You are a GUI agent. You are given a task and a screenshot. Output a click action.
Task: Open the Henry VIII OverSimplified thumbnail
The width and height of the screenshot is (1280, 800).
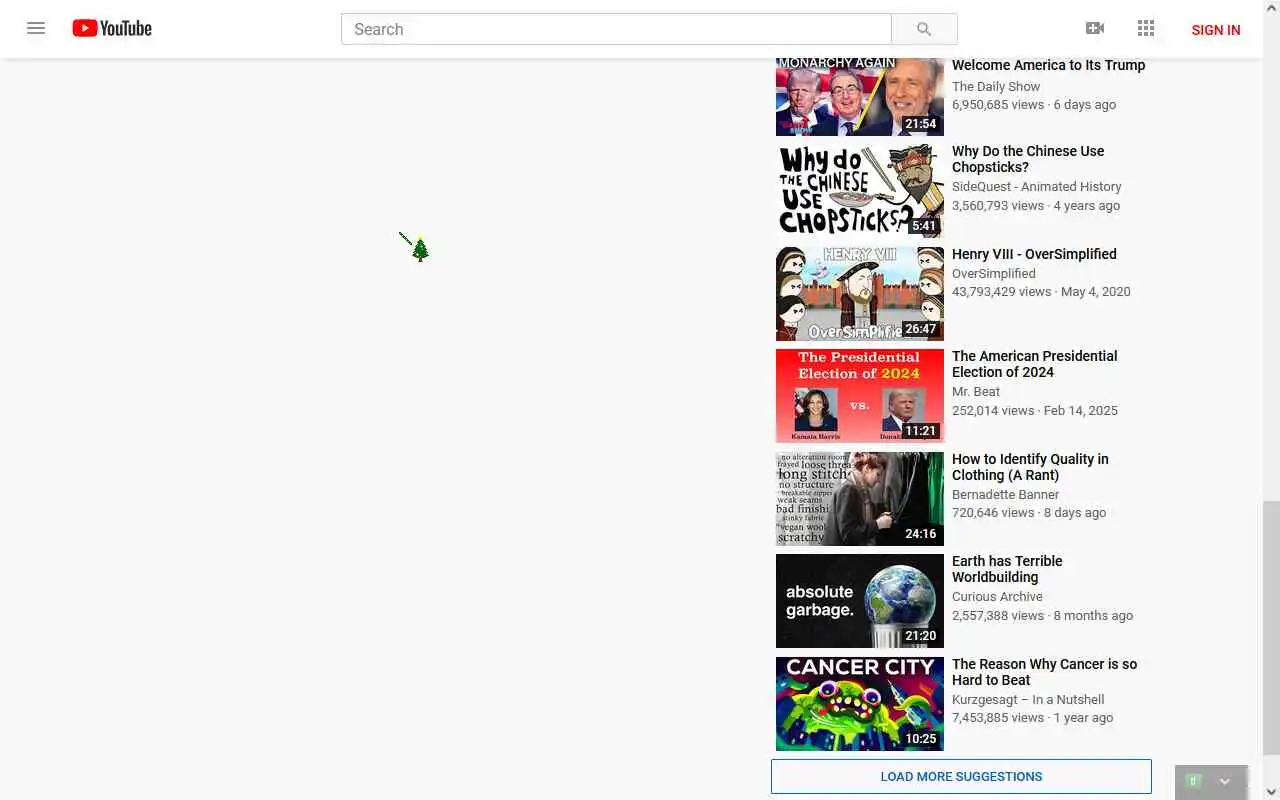[x=860, y=294]
